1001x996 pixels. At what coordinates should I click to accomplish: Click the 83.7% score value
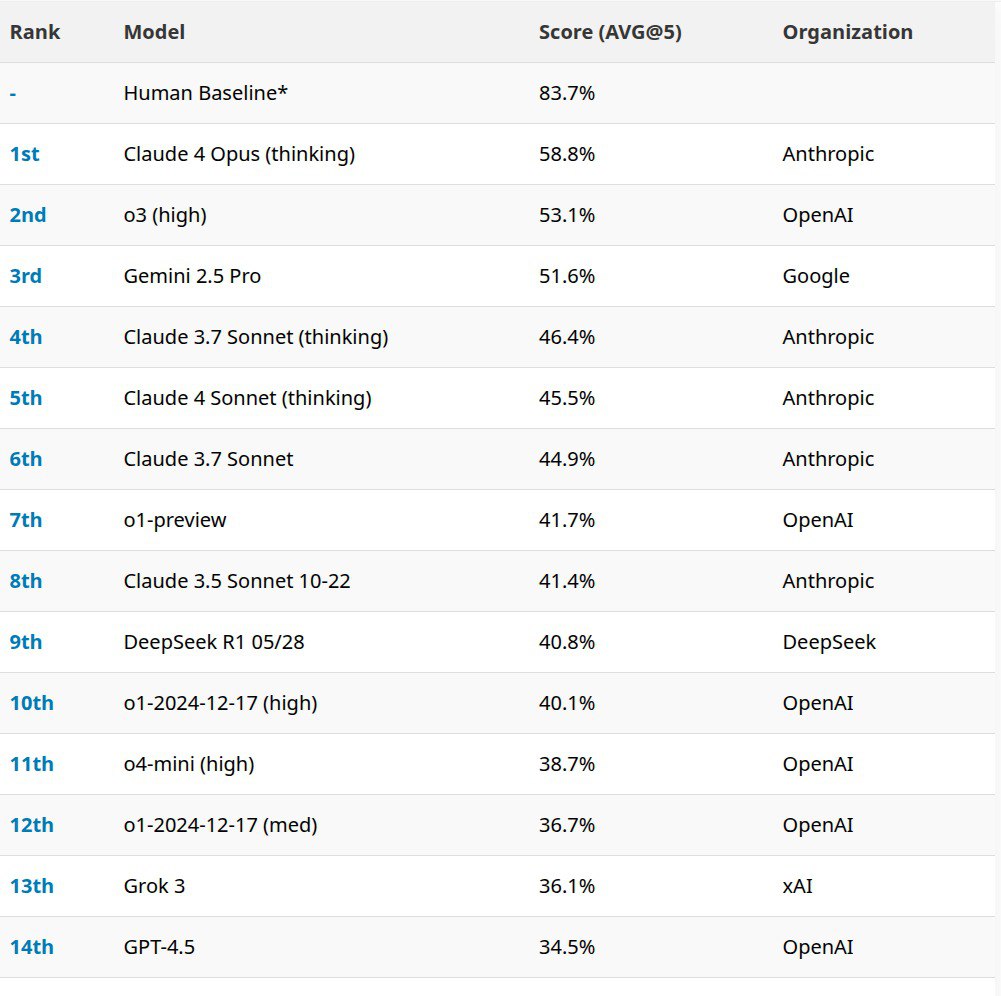pyautogui.click(x=567, y=93)
